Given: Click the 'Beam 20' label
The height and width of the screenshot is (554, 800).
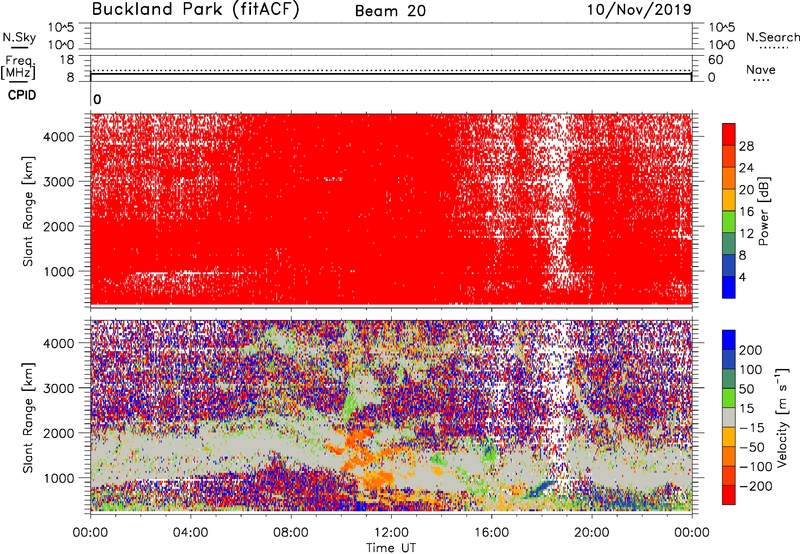Looking at the screenshot, I should 390,11.
